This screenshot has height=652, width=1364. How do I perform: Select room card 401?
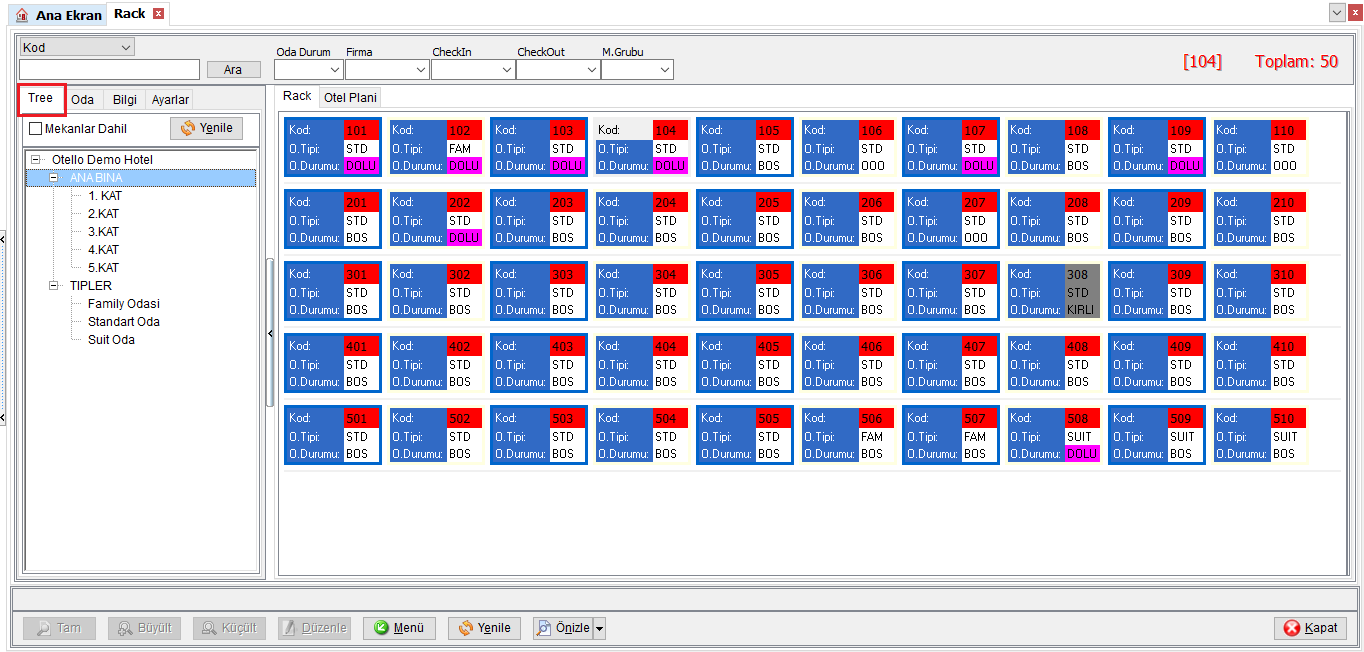[333, 363]
